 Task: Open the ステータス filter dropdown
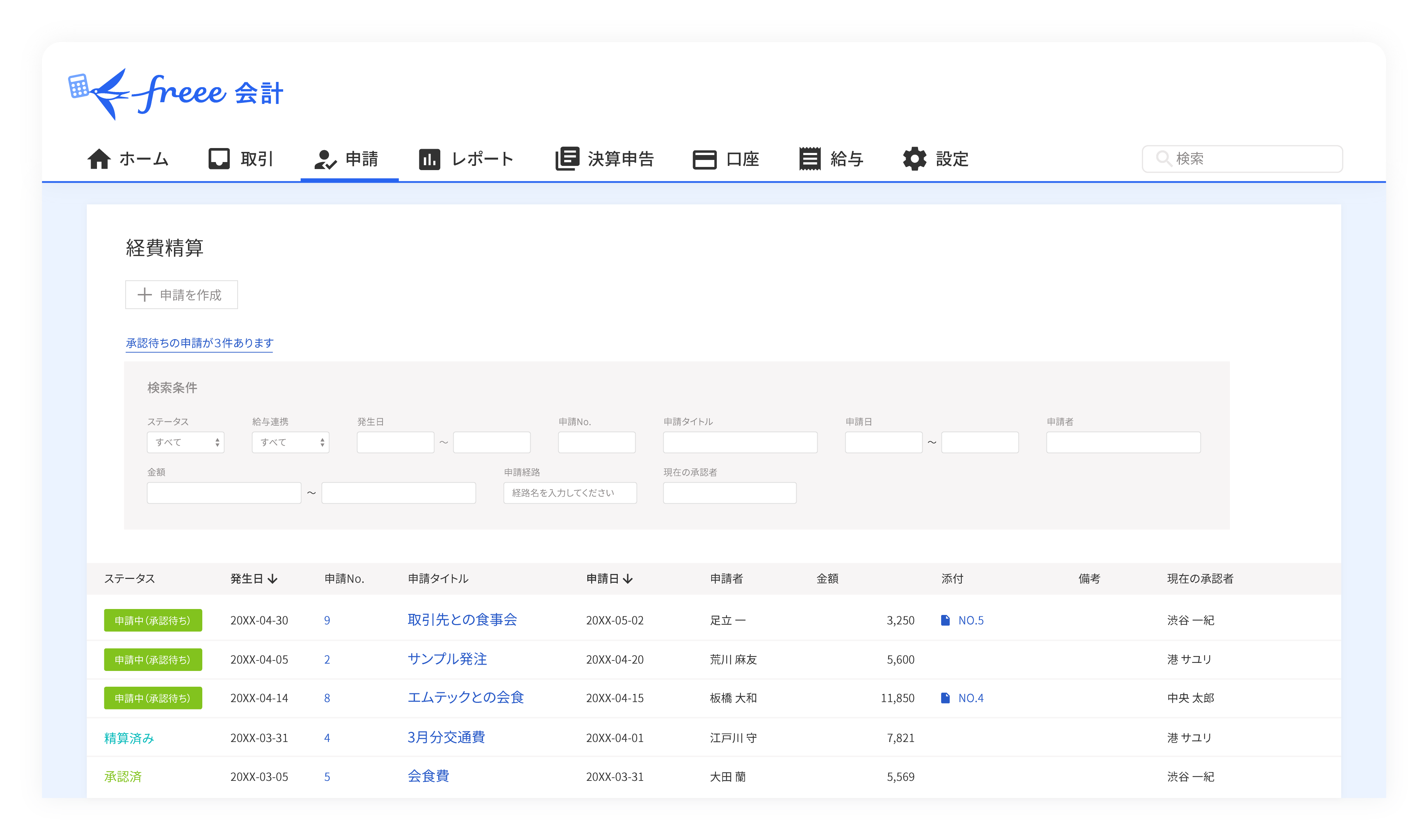point(185,442)
